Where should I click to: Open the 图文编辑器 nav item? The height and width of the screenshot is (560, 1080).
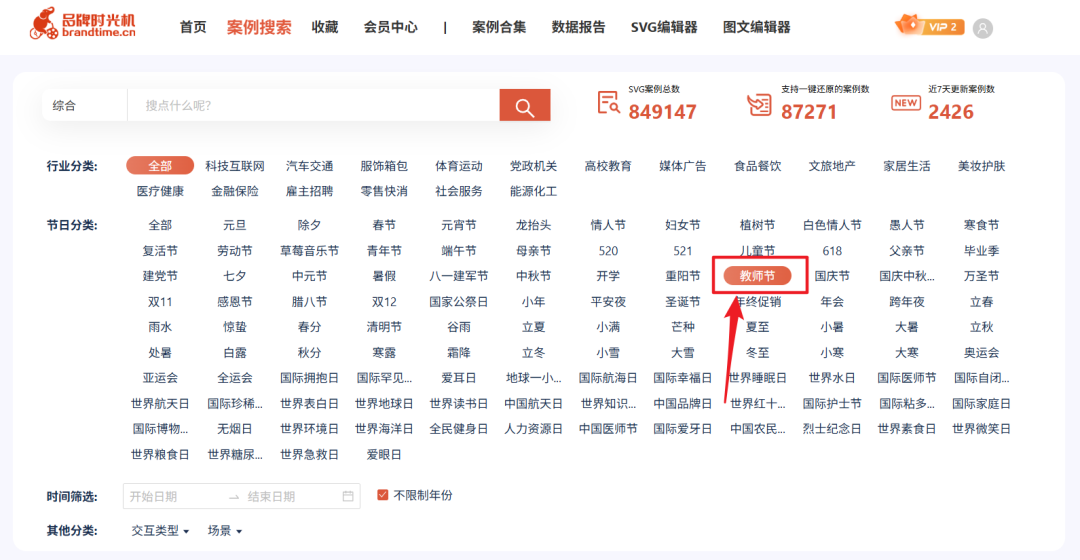coord(756,27)
